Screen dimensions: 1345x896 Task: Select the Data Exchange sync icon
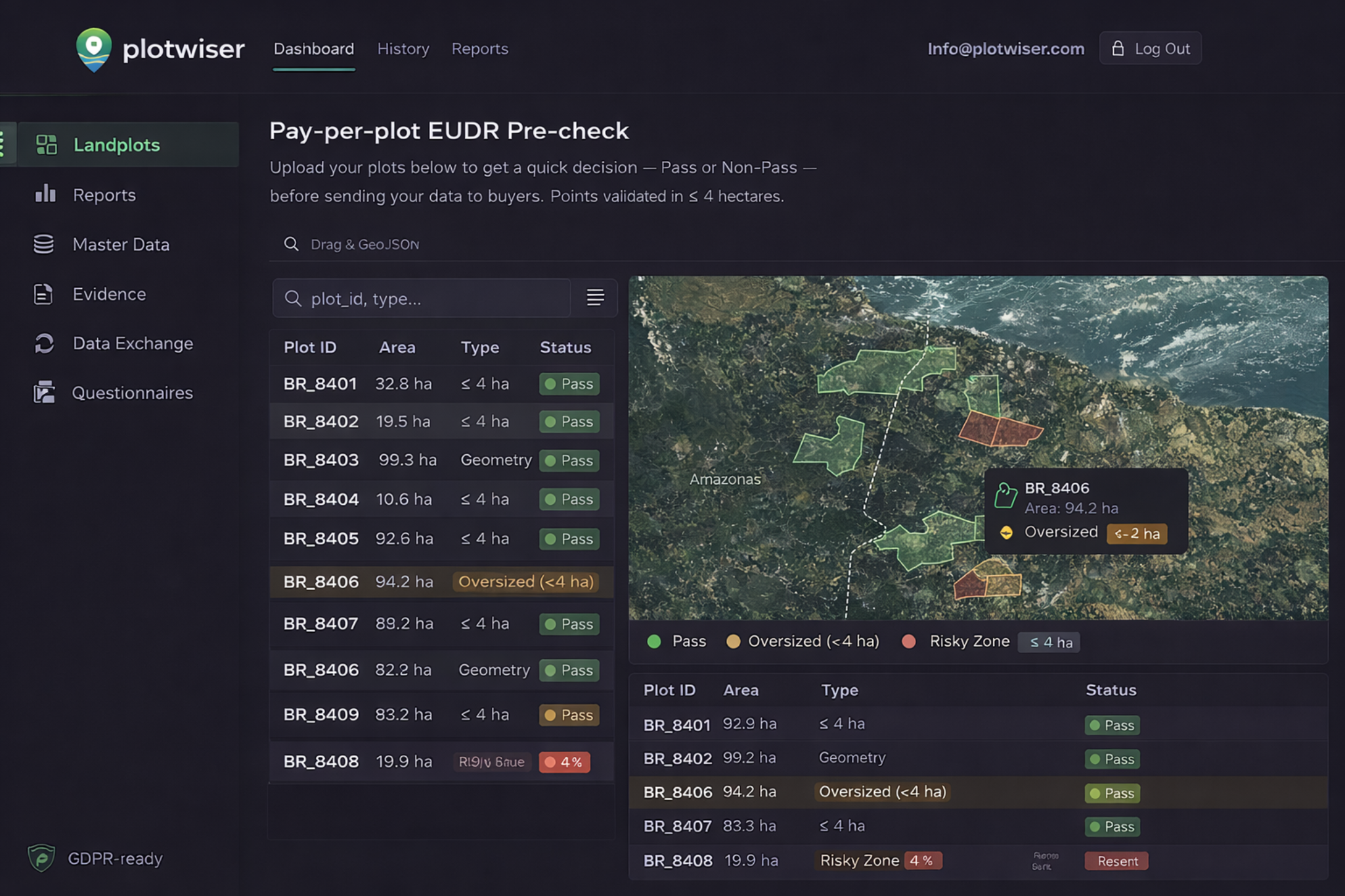(45, 343)
